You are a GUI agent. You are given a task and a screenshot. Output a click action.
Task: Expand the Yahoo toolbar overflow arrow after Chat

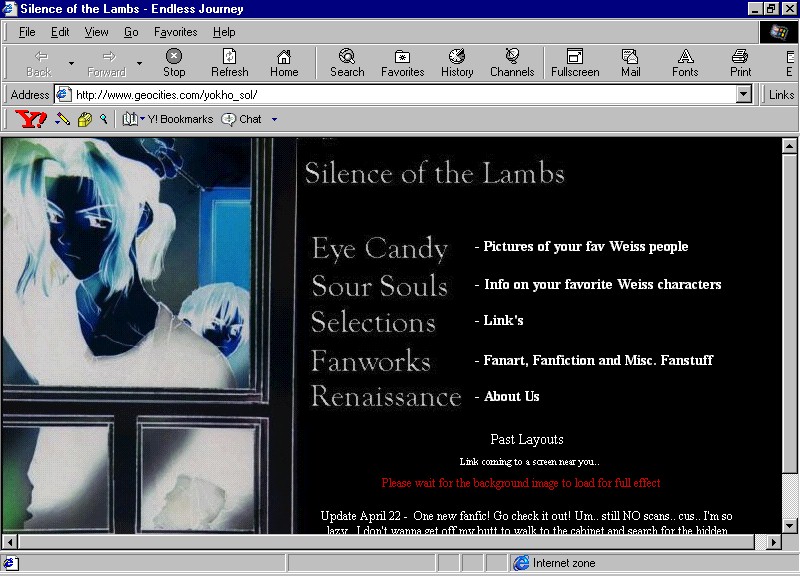tap(274, 119)
